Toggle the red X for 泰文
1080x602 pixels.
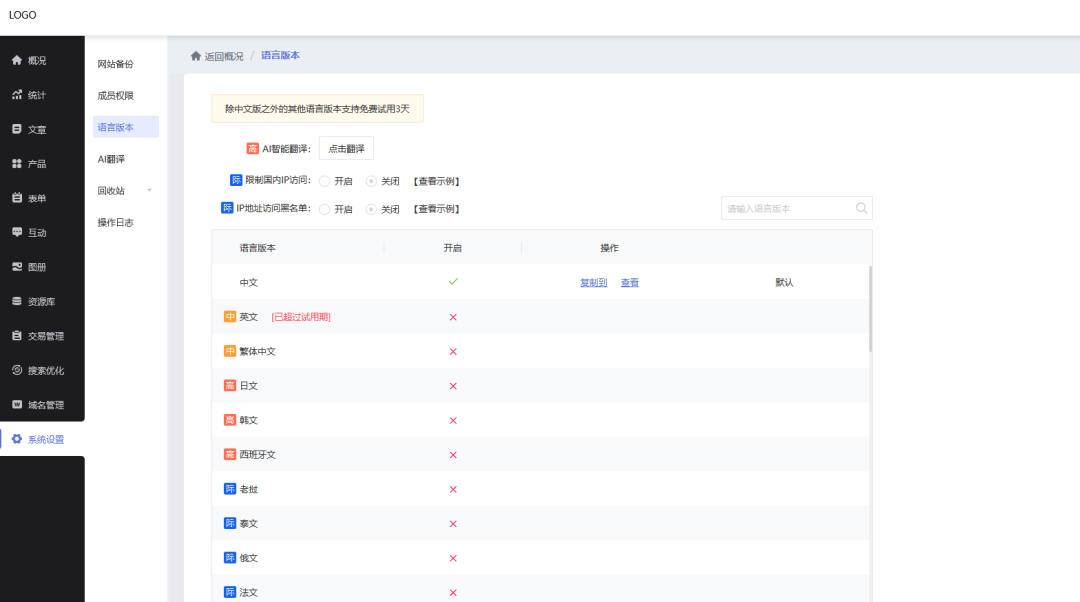(x=453, y=523)
